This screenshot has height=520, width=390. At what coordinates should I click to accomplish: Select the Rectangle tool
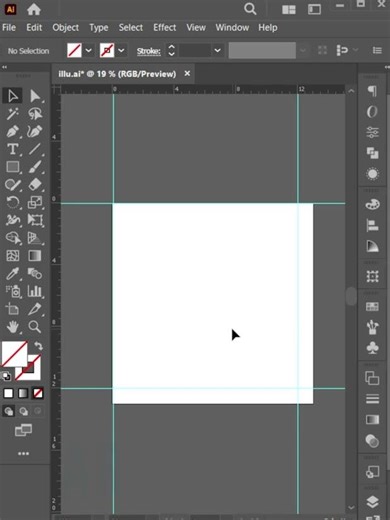tap(13, 167)
